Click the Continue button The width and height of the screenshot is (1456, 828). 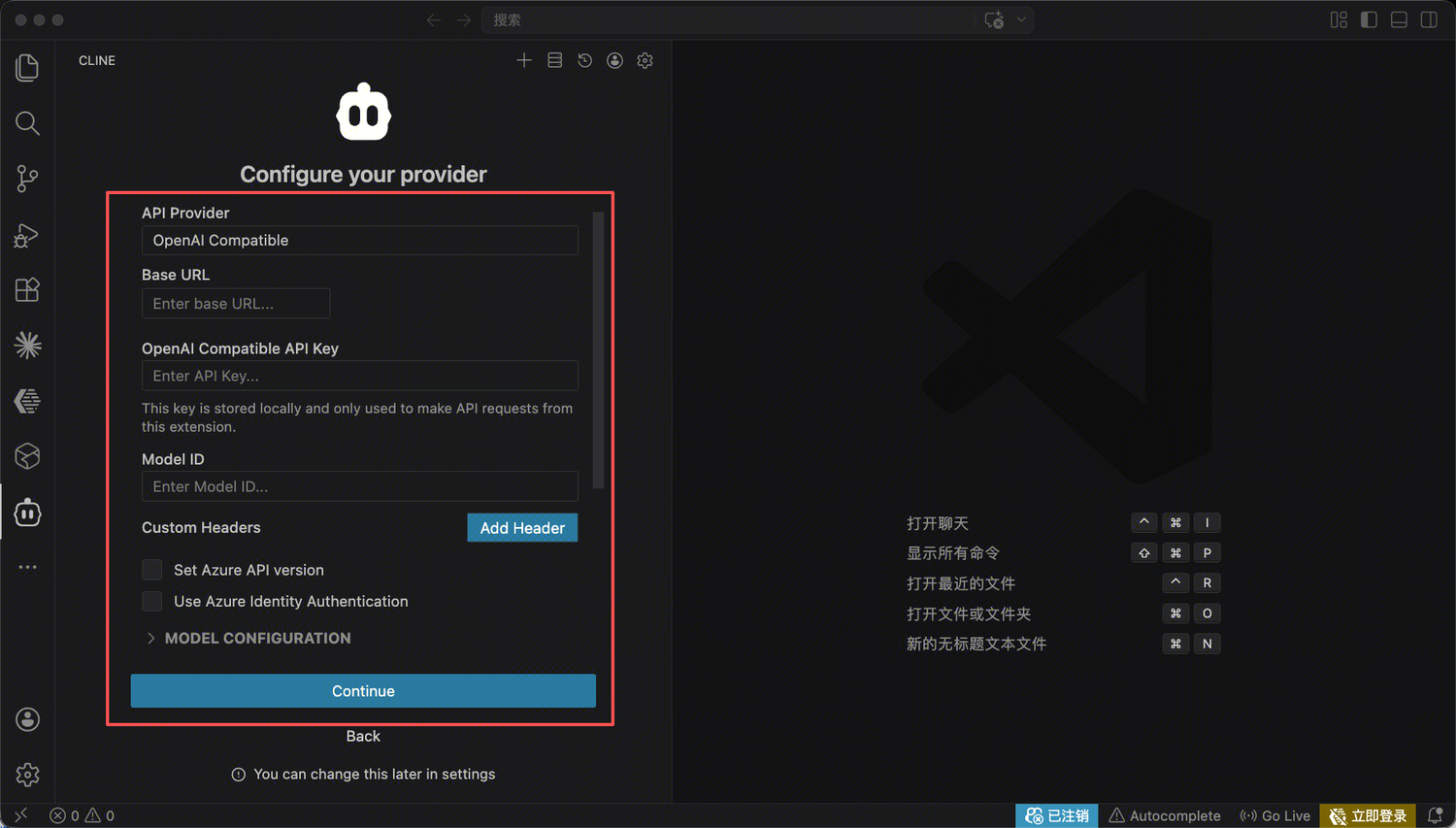363,691
